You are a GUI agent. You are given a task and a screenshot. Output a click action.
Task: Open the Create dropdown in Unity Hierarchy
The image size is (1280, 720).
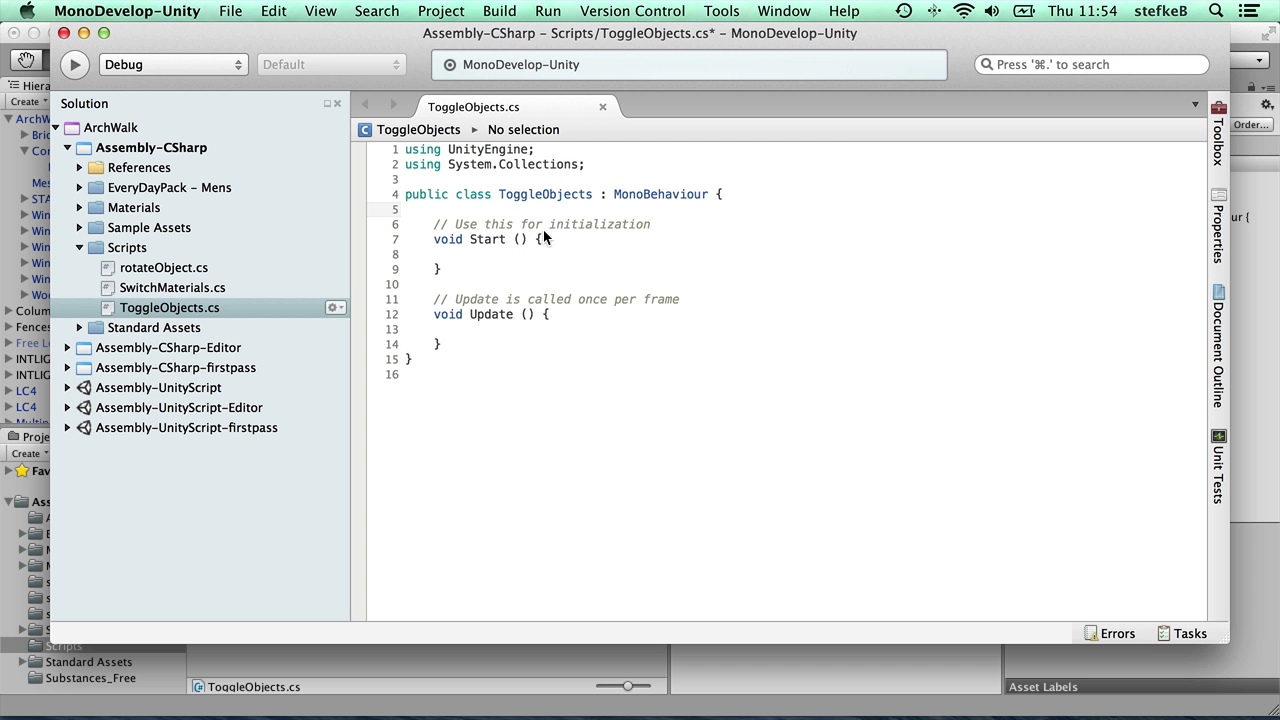pyautogui.click(x=28, y=102)
